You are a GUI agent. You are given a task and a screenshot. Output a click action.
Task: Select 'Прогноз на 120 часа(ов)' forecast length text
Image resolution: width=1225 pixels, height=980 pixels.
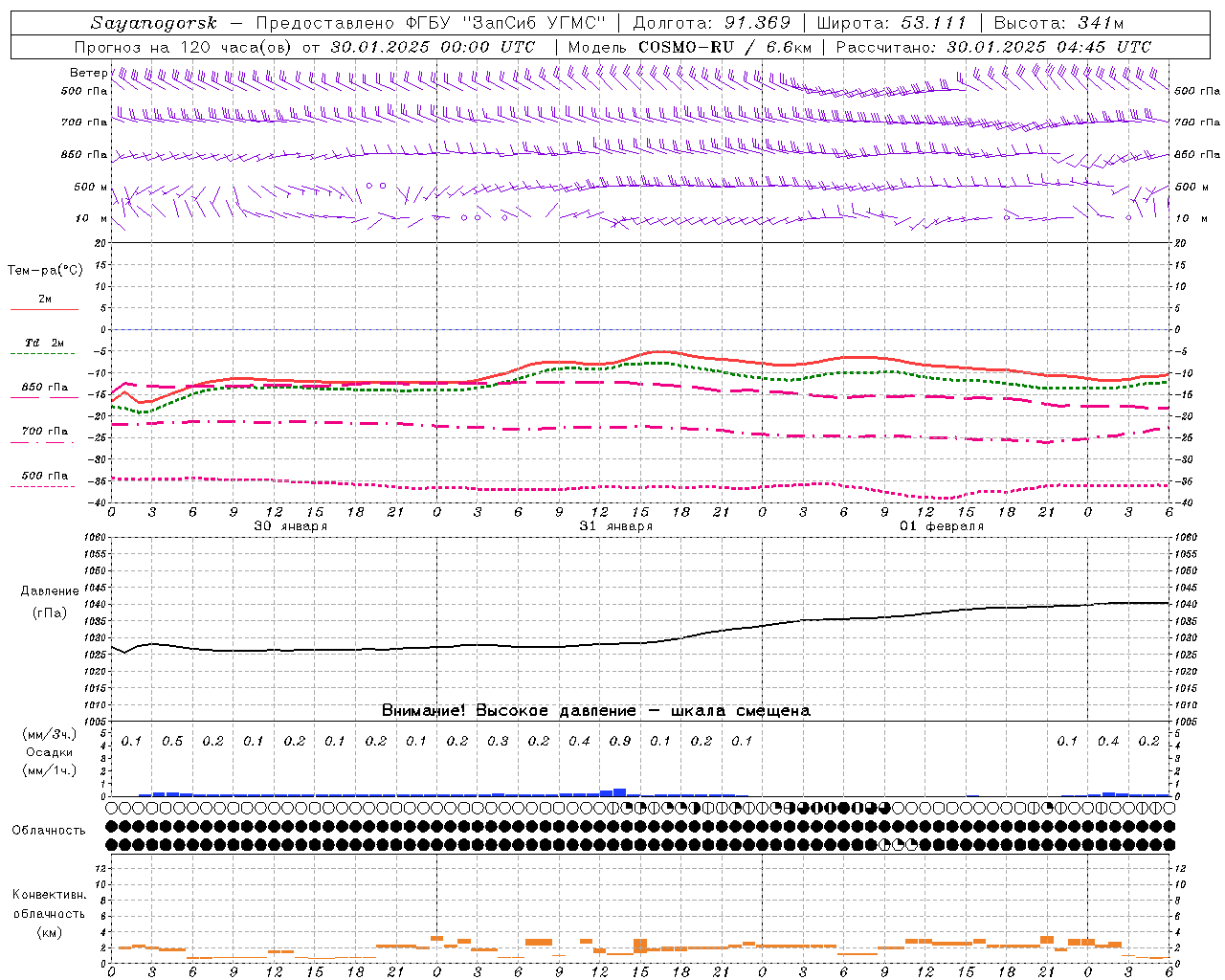(185, 47)
